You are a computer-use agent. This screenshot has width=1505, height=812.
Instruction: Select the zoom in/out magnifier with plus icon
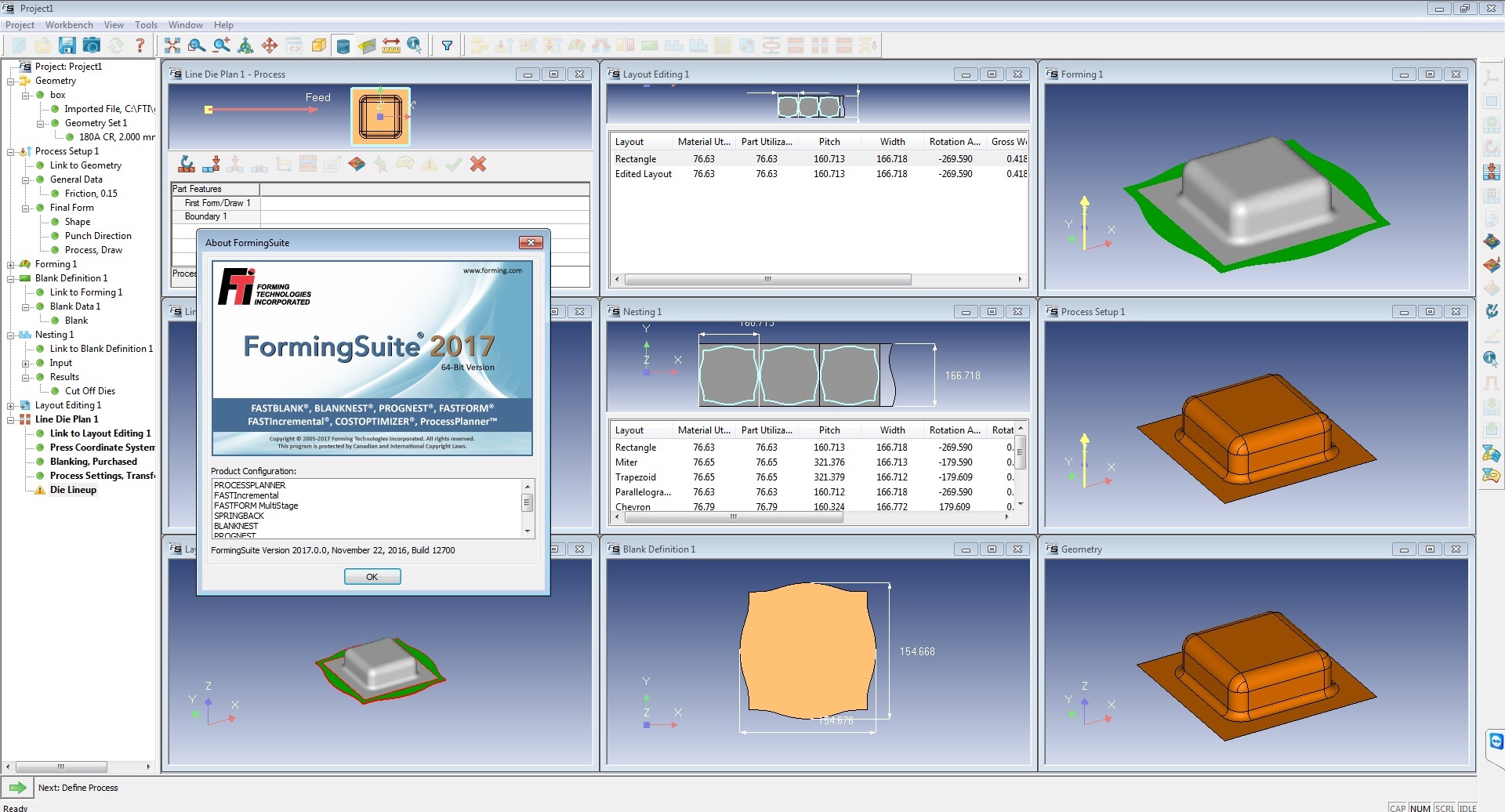point(221,45)
